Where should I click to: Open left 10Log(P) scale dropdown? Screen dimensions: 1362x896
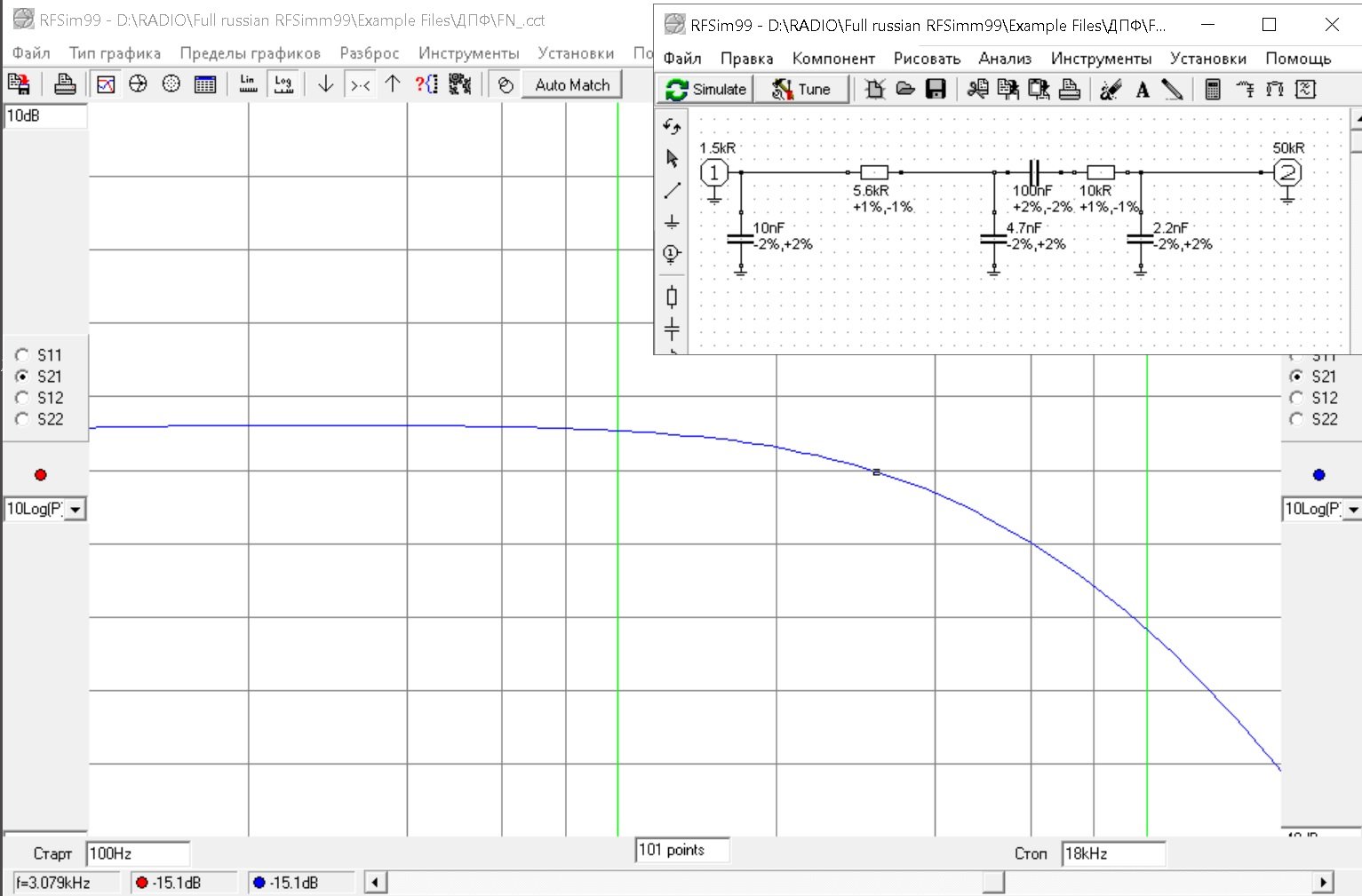[x=76, y=510]
